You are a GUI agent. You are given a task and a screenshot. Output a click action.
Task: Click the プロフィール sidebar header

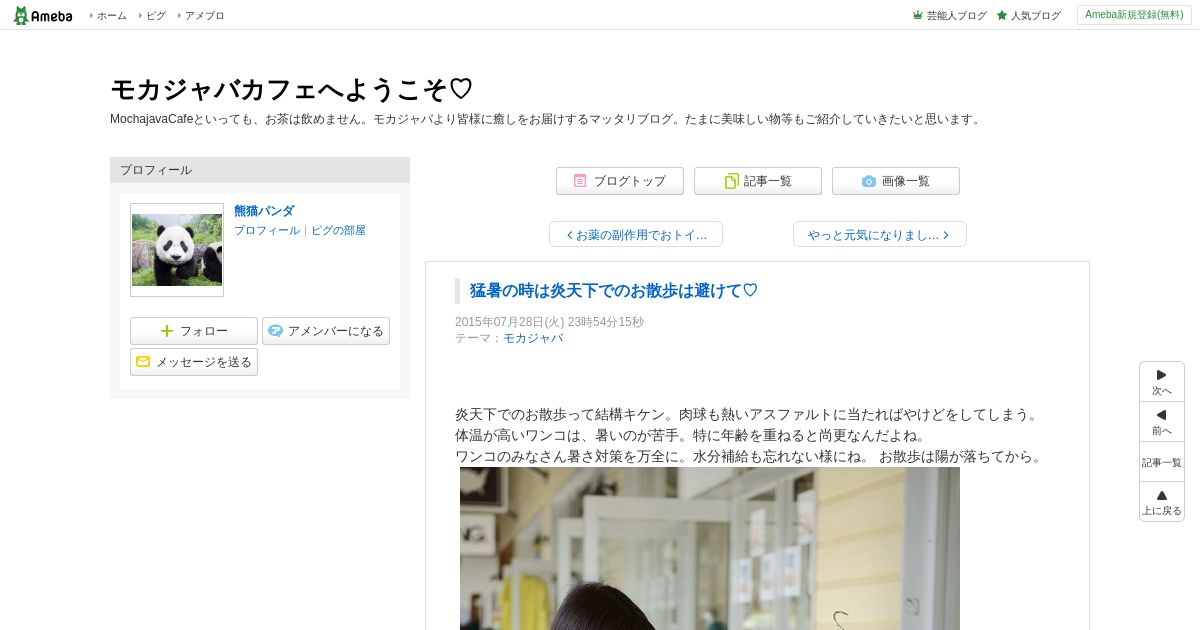[260, 170]
